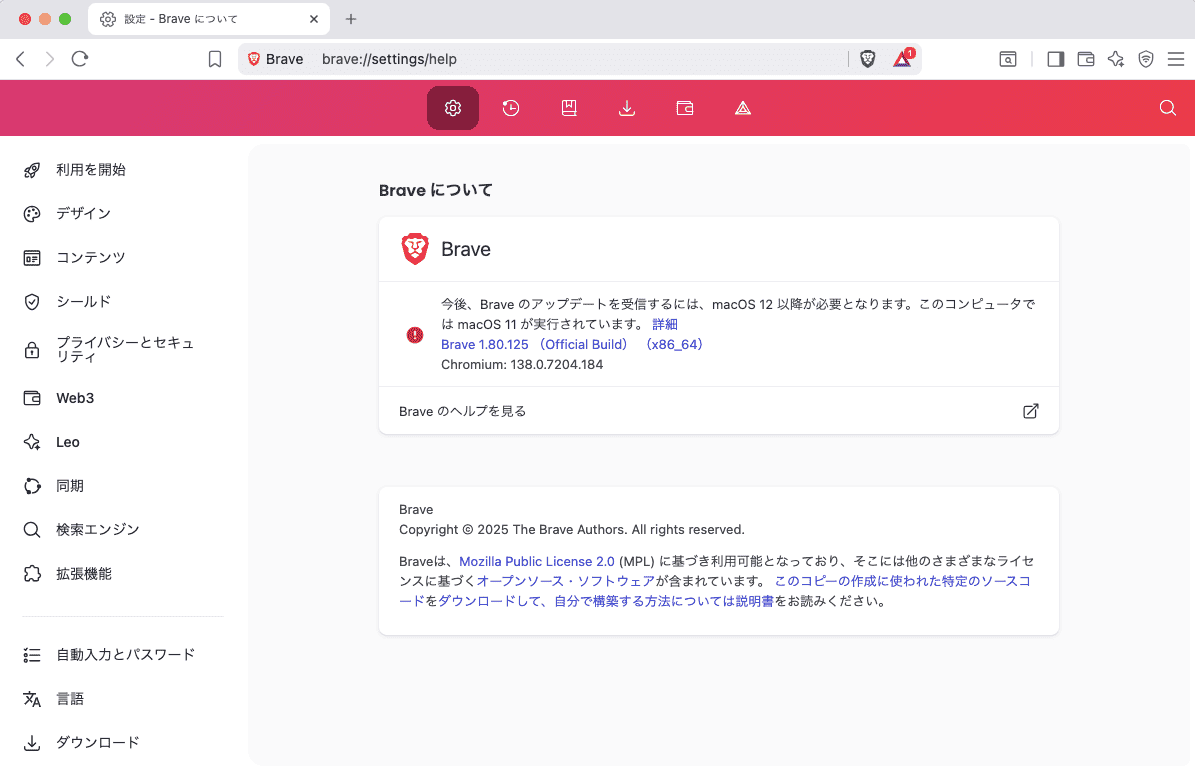Image resolution: width=1195 pixels, height=770 pixels.
Task: Open the Bookmarks icon in pink toolbar
Action: point(569,108)
